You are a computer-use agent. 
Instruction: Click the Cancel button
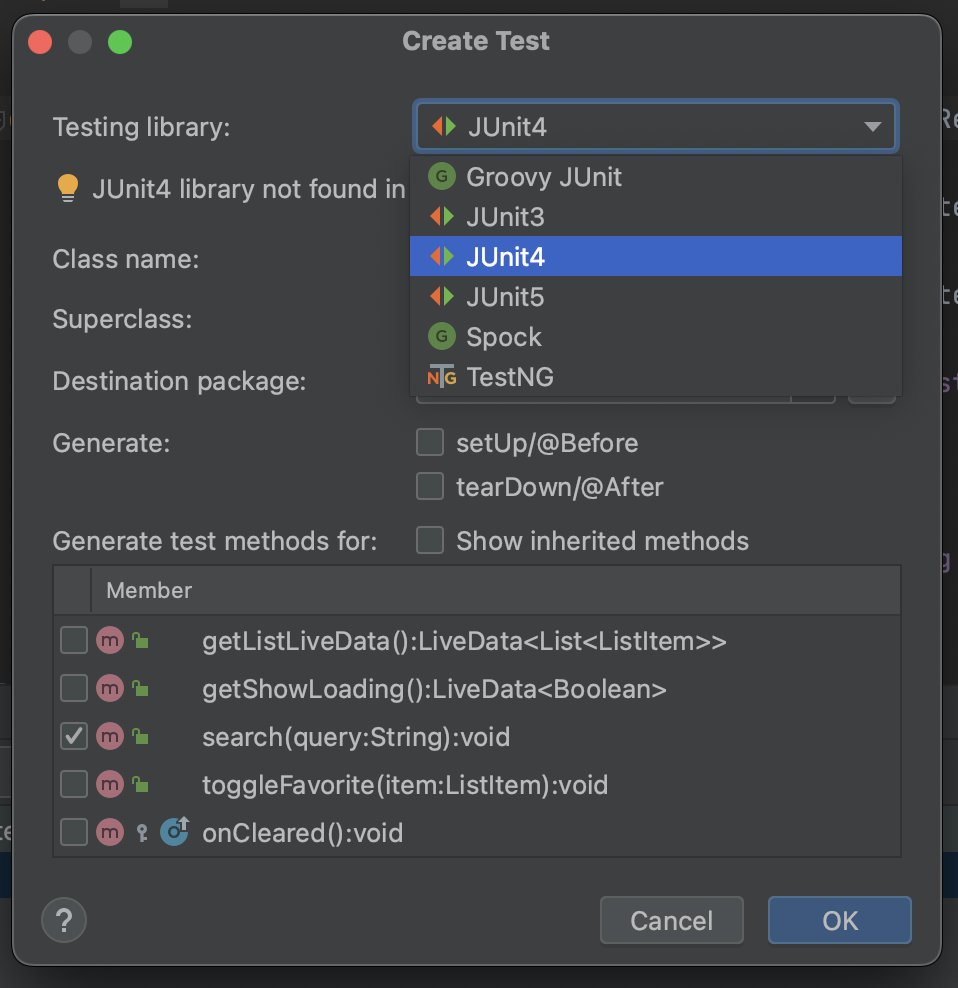[672, 921]
